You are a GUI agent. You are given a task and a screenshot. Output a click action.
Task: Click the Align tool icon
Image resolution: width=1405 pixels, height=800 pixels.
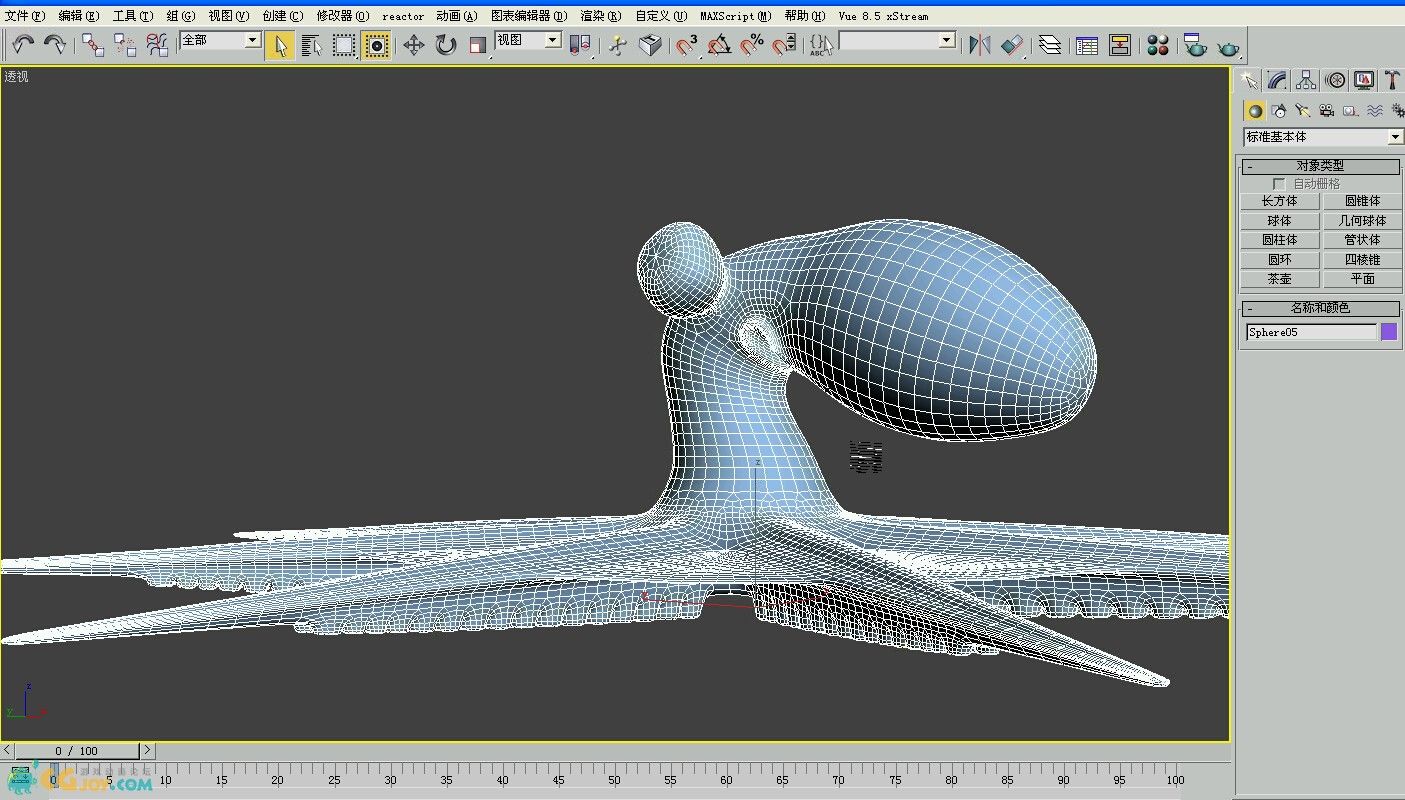tap(1012, 45)
